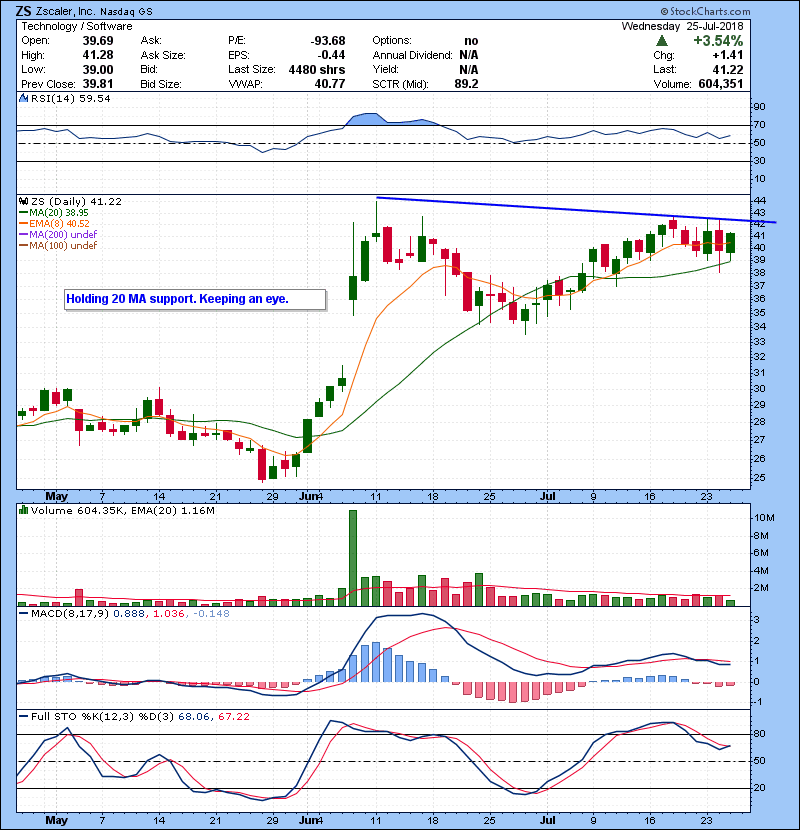The width and height of the screenshot is (800, 830).
Task: Click the date Wednesday 25-Jul-2018
Action: pyautogui.click(x=682, y=26)
